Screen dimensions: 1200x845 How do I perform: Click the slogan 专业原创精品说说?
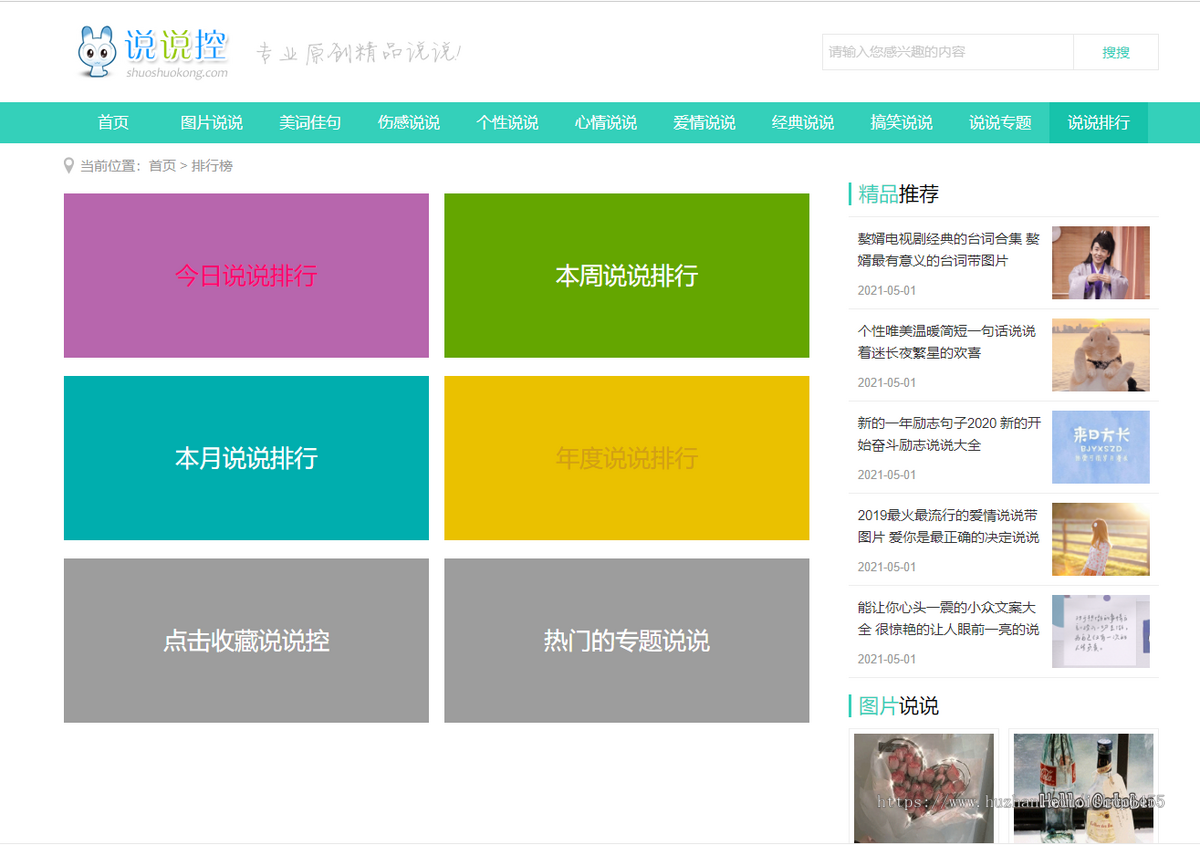point(358,52)
